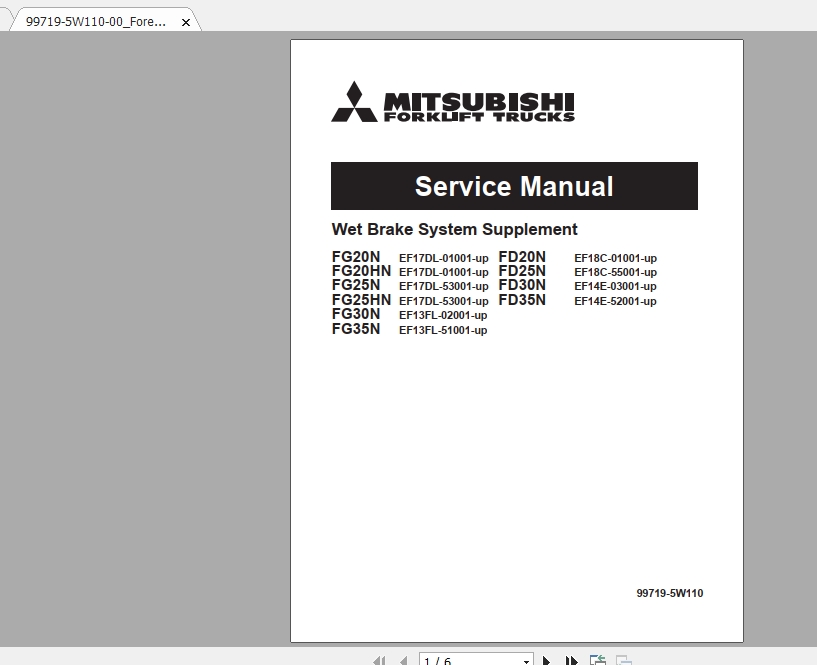Click the Mitsubishi three-diamond logo
Viewport: 817px width, 665px height.
[356, 100]
